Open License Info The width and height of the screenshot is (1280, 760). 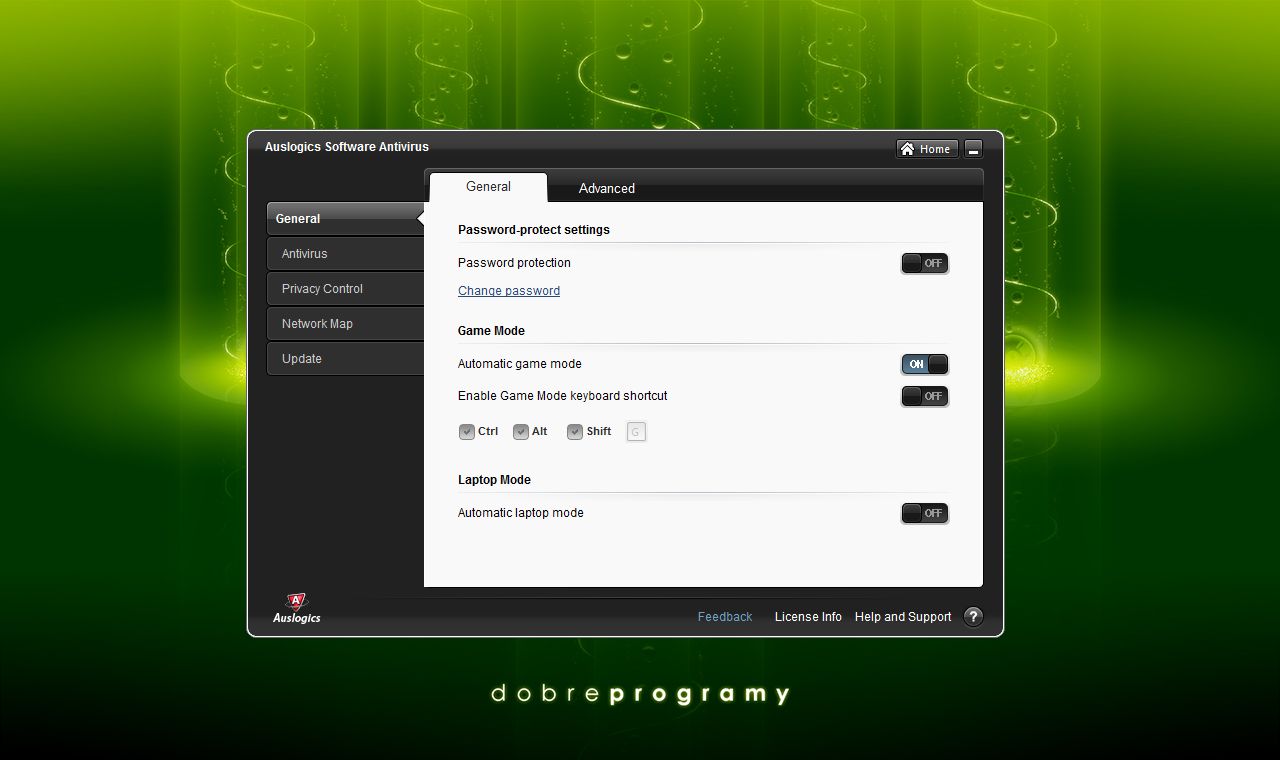pyautogui.click(x=808, y=617)
